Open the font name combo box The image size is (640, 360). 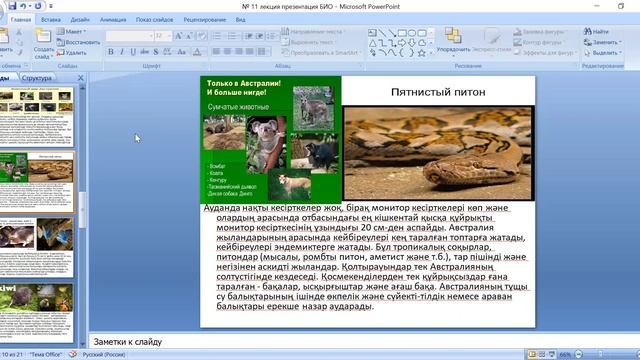(129, 36)
